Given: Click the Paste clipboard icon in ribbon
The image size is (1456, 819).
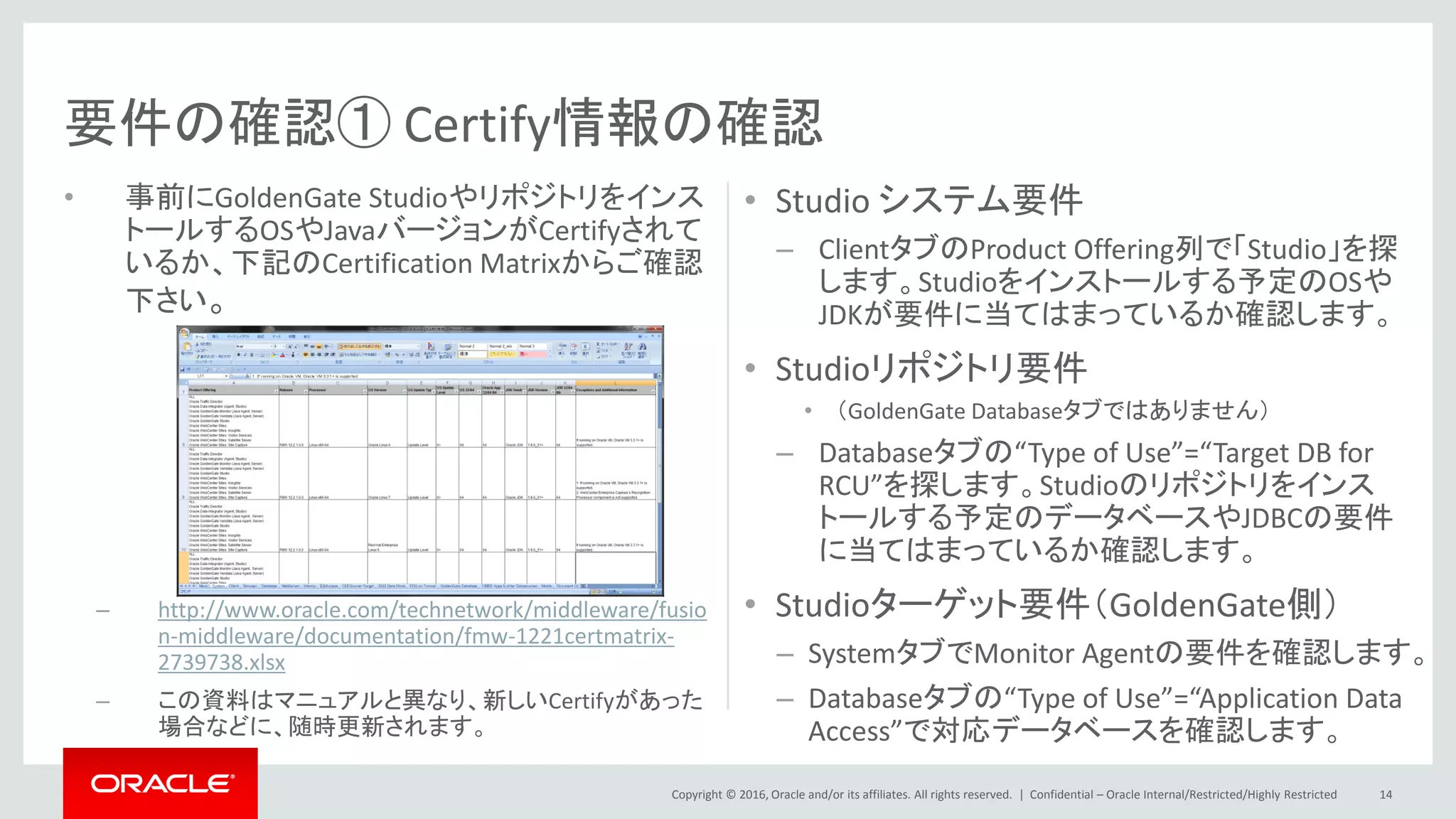Looking at the screenshot, I should 187,347.
